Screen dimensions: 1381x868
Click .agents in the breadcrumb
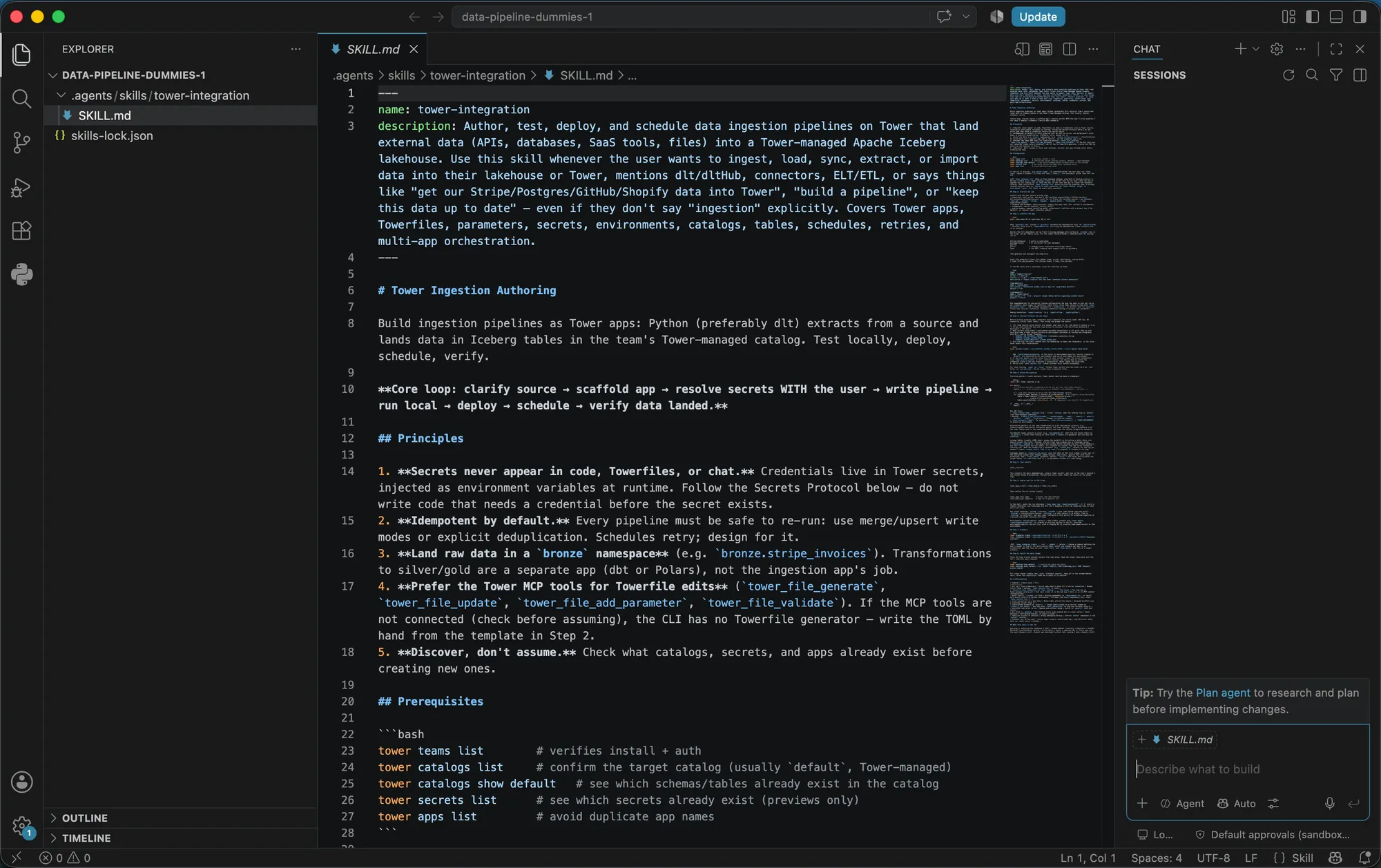pos(353,75)
